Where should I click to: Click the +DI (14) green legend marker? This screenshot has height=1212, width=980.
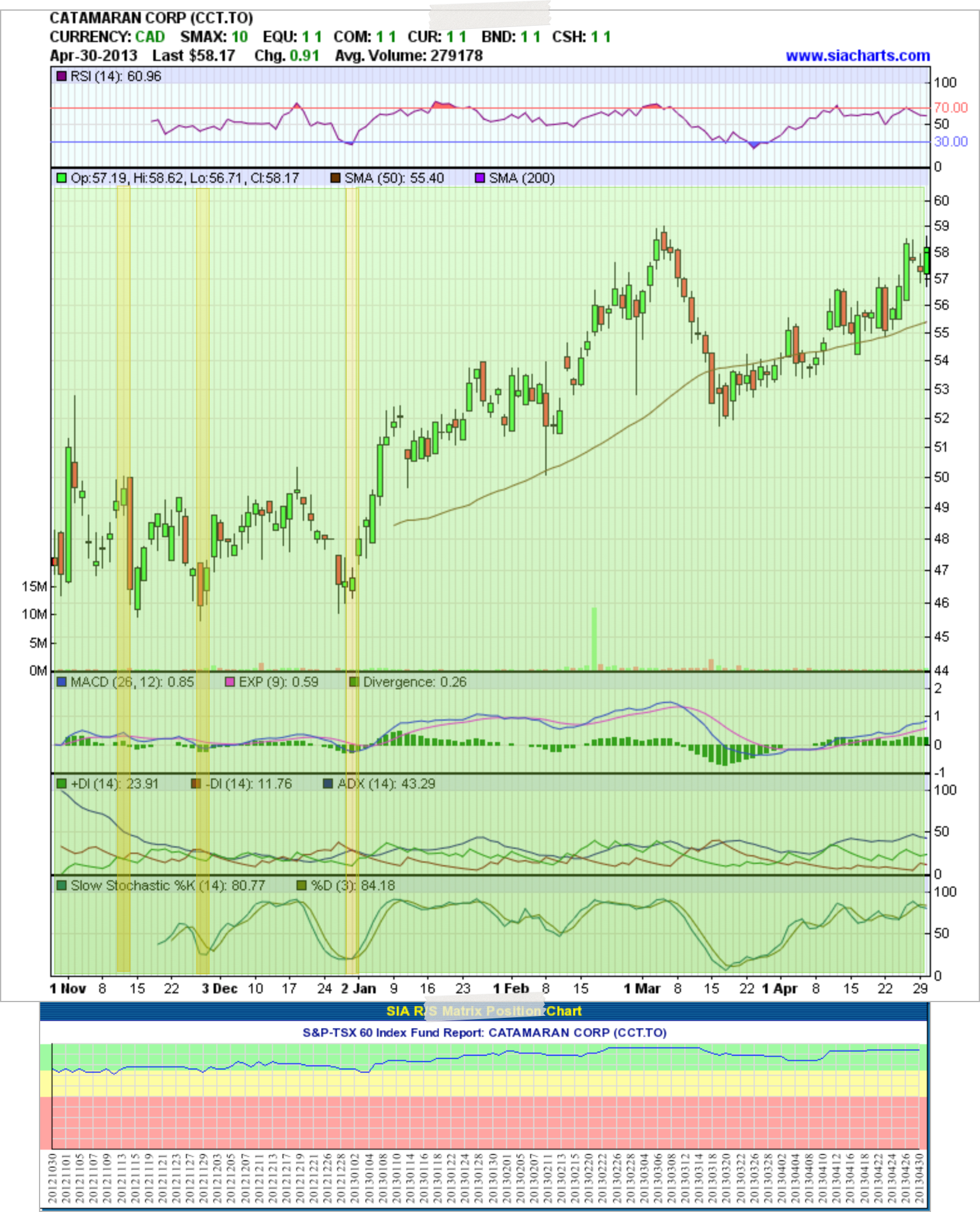[x=62, y=783]
